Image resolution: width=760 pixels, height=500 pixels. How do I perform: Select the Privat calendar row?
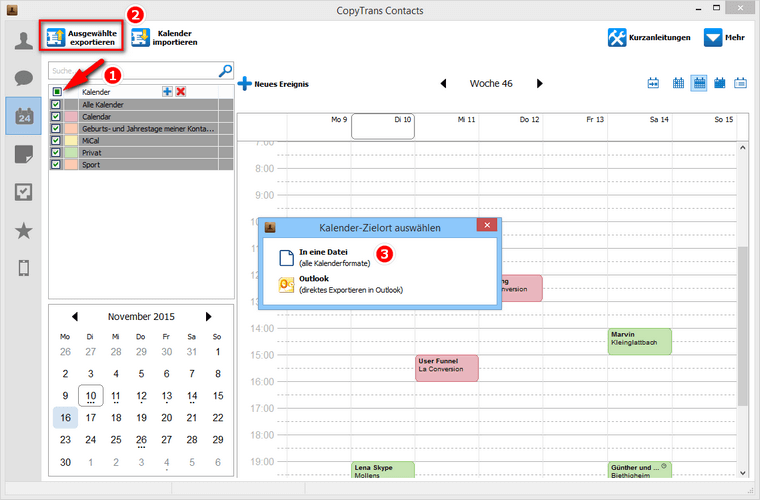point(141,153)
